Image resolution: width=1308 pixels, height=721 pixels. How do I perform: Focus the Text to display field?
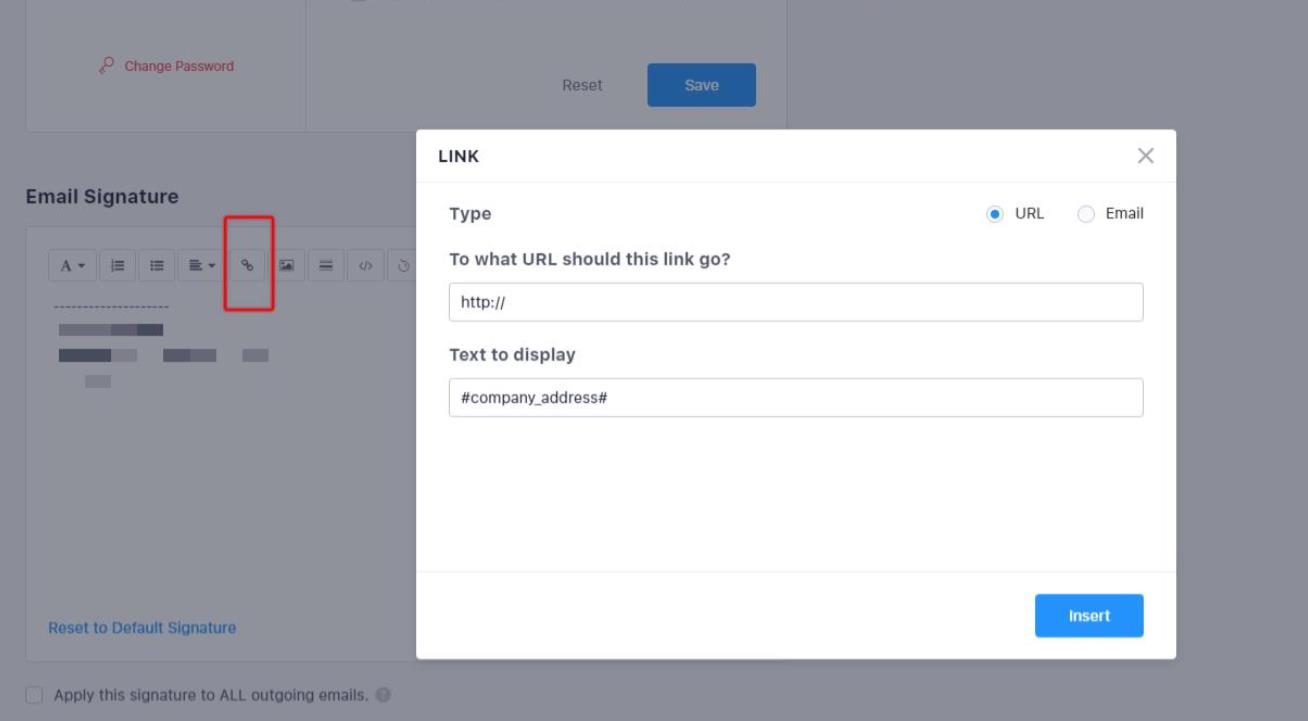[x=796, y=398]
